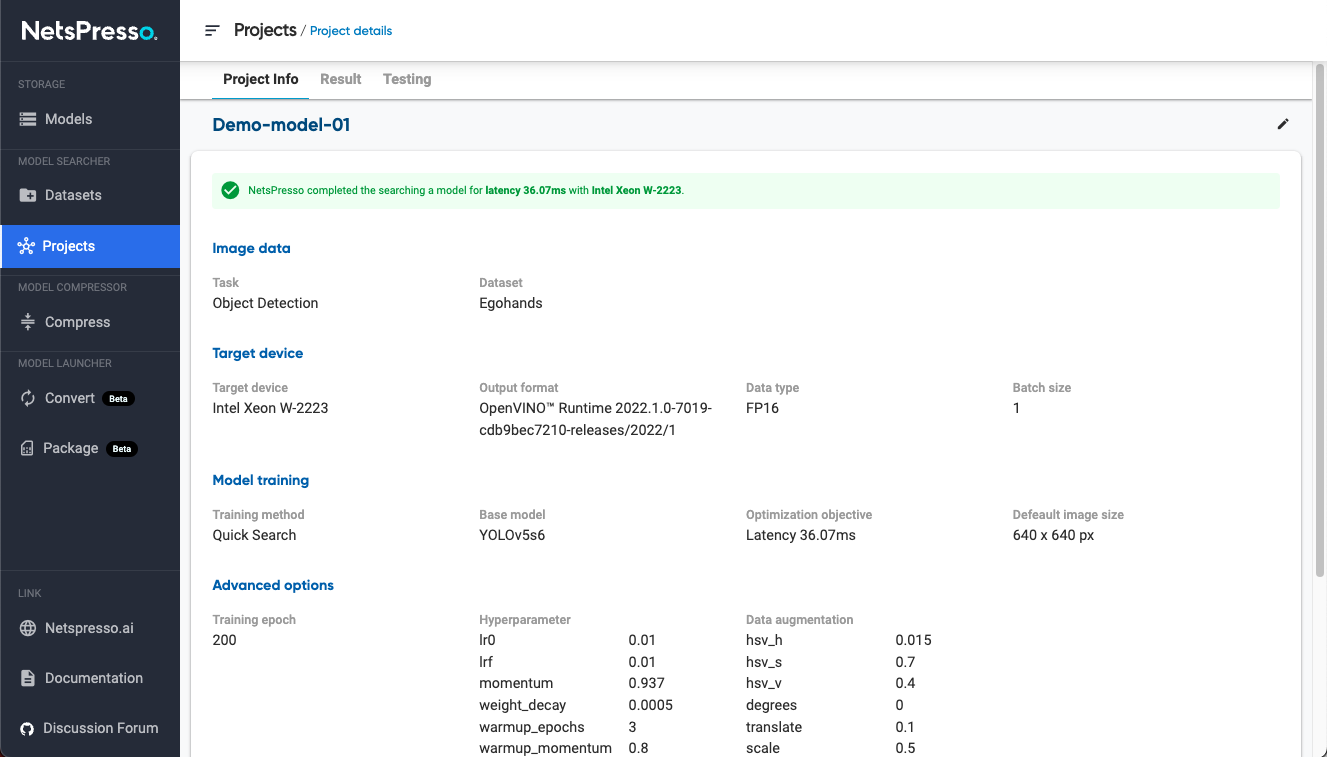Click the Convert refresh-arrows icon

pos(28,398)
